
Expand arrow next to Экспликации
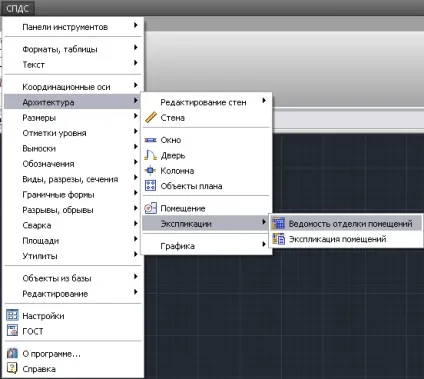click(264, 222)
